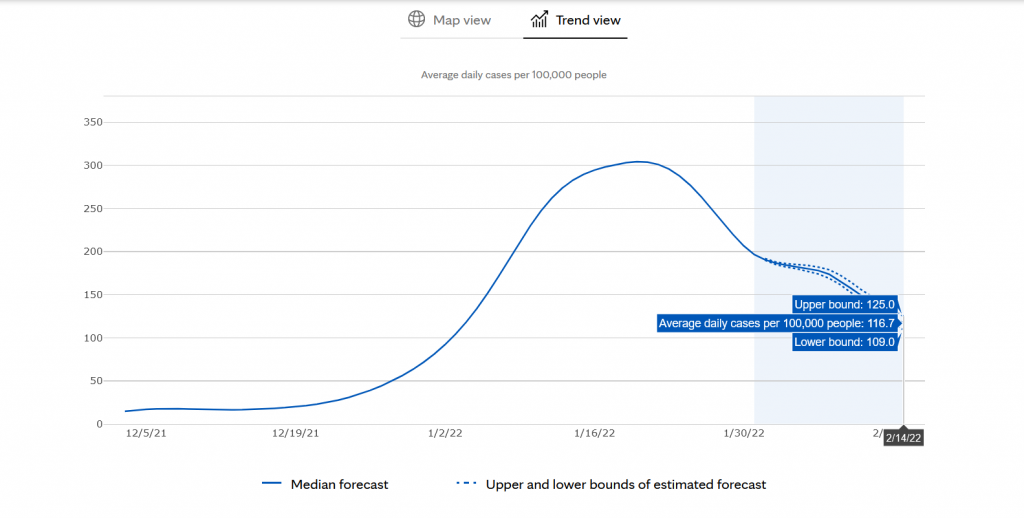This screenshot has width=1024, height=518.
Task: Click the 1/30/22 x-axis date label
Action: [743, 434]
